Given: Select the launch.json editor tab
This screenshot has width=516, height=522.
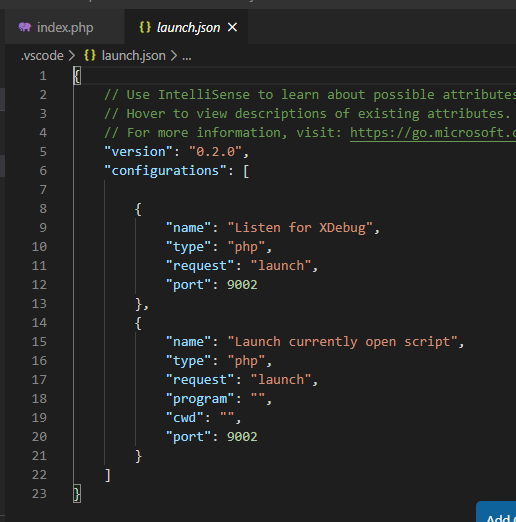Looking at the screenshot, I should 186,27.
